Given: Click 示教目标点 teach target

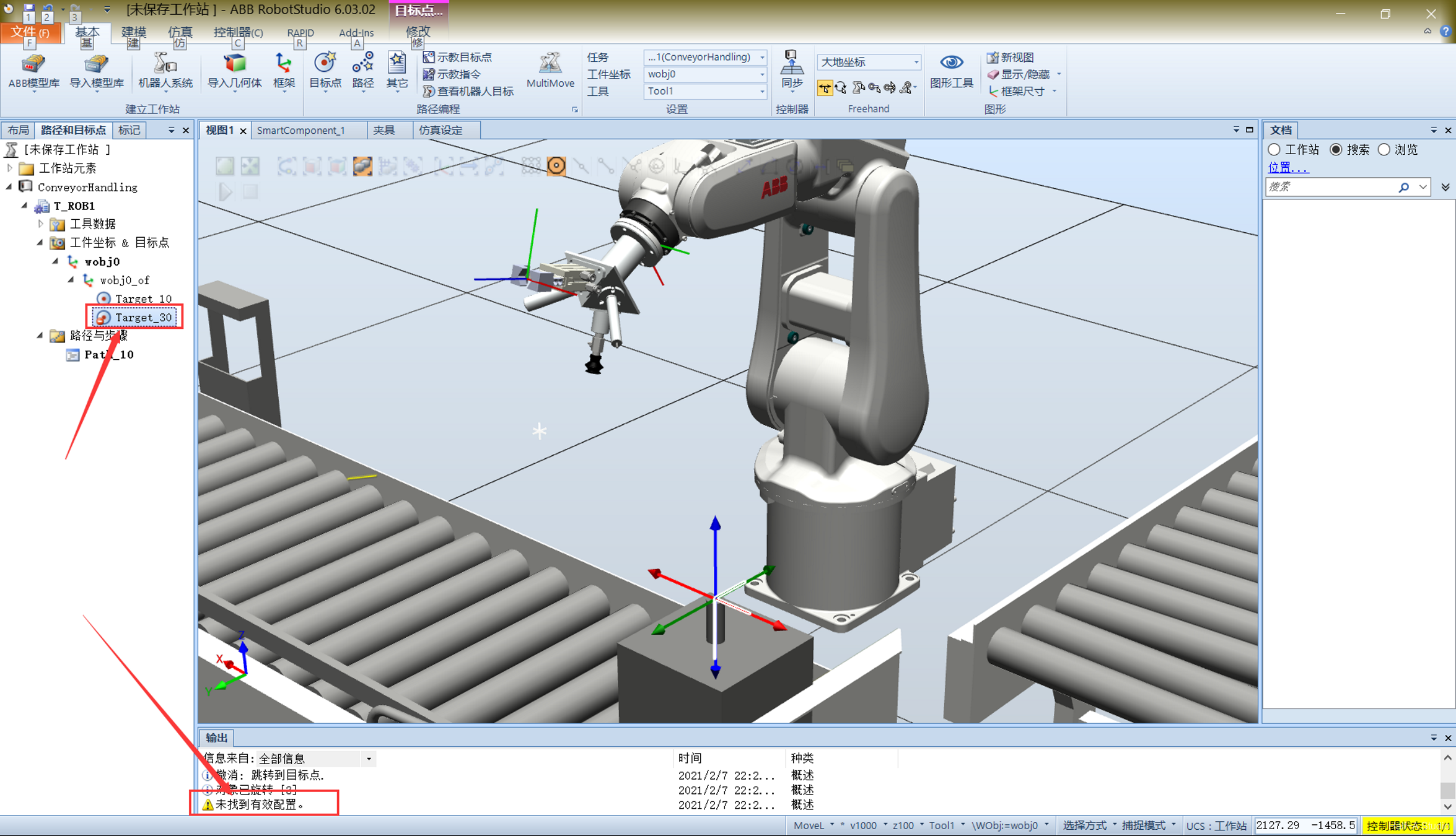Looking at the screenshot, I should click(458, 57).
